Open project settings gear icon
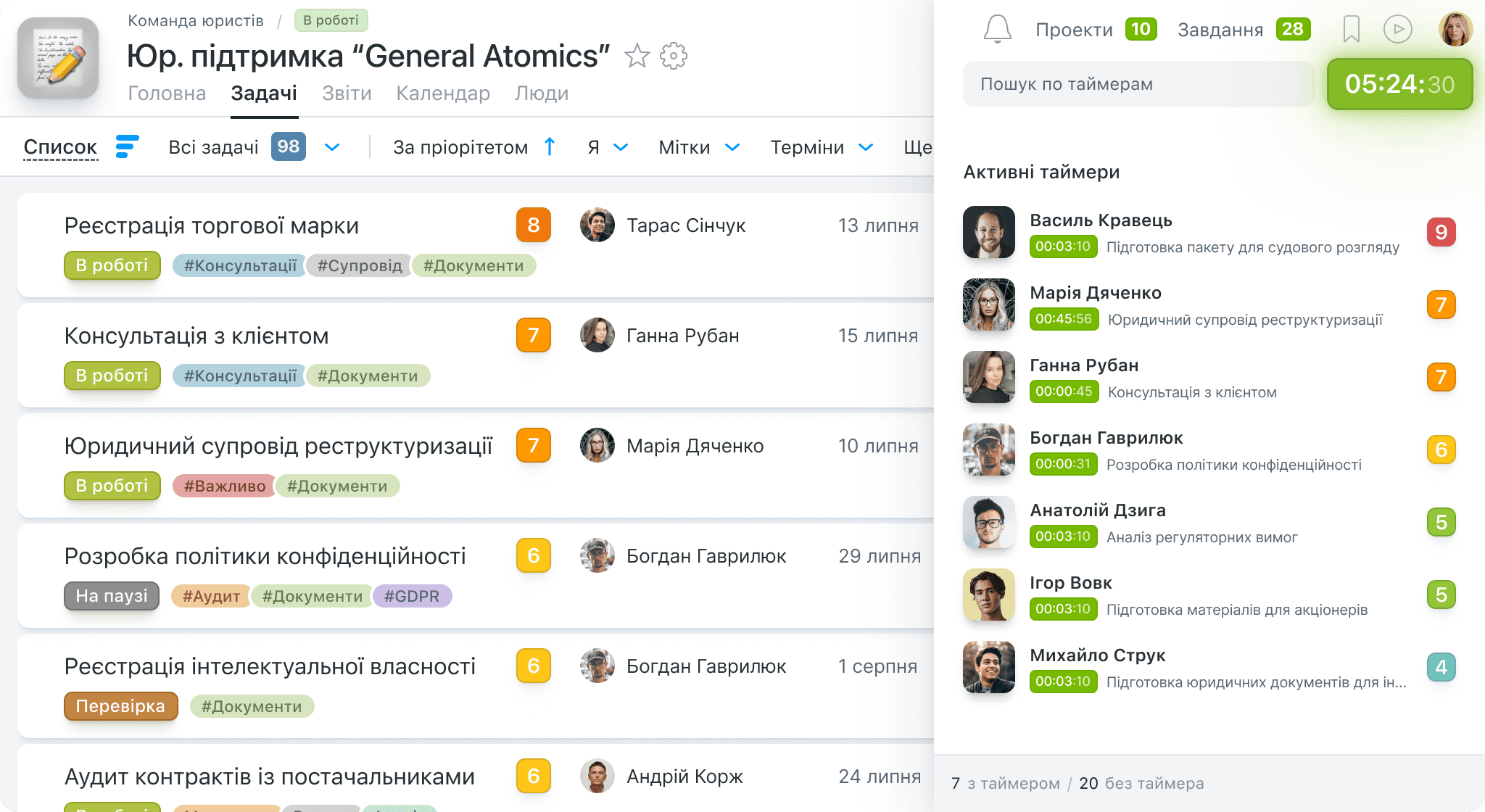The height and width of the screenshot is (812, 1485). 674,56
